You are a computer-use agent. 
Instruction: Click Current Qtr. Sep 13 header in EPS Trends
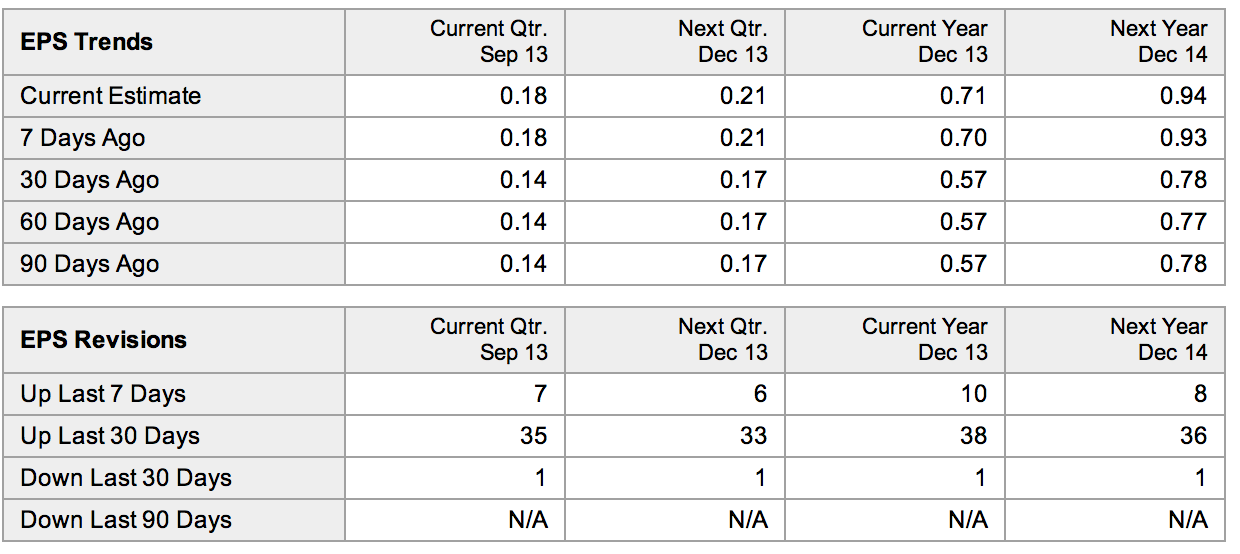[489, 41]
